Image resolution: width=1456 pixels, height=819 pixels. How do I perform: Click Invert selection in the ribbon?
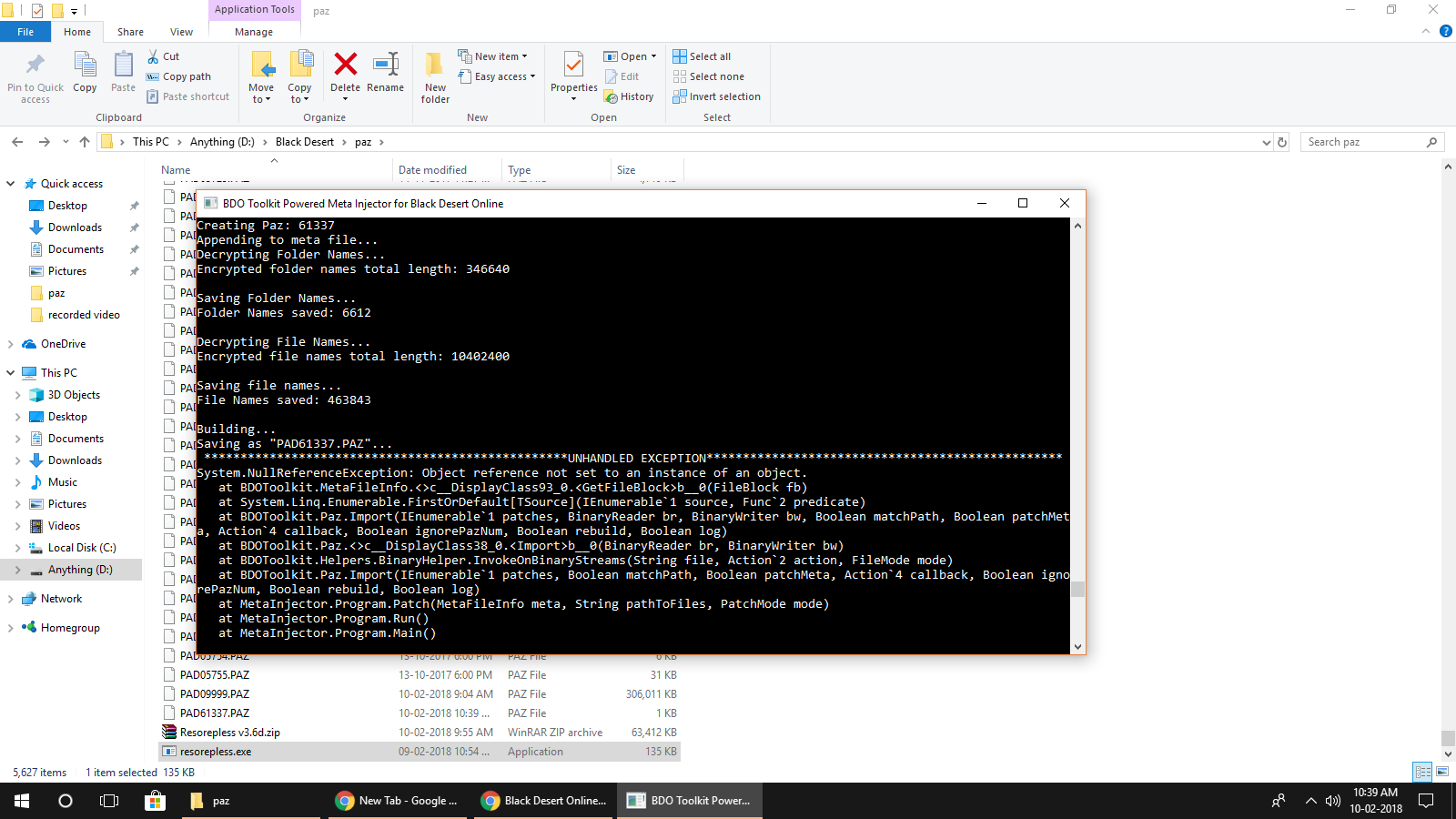716,96
